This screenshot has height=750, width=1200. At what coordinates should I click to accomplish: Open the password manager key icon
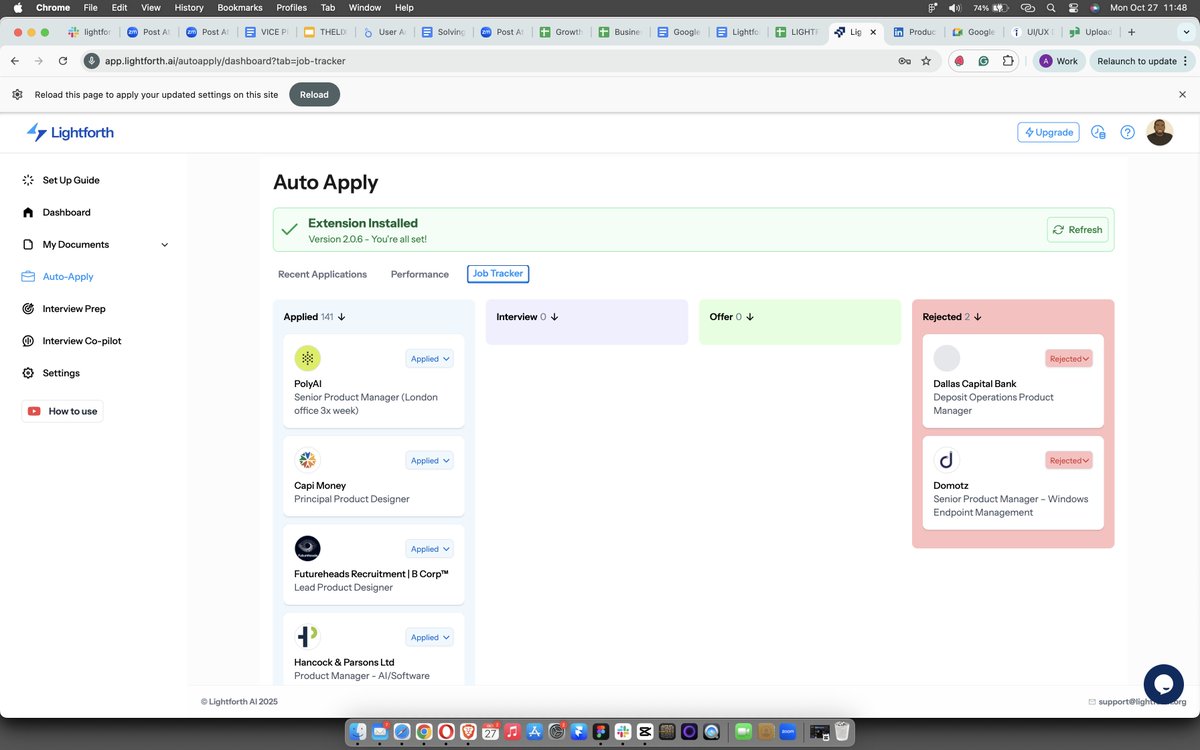pos(904,61)
